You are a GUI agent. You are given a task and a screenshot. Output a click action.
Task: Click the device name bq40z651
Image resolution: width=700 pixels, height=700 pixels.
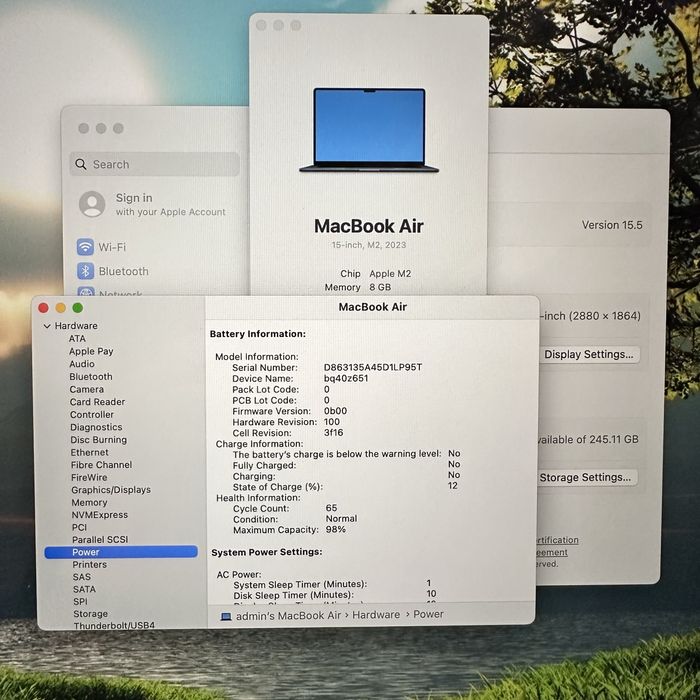tap(346, 378)
